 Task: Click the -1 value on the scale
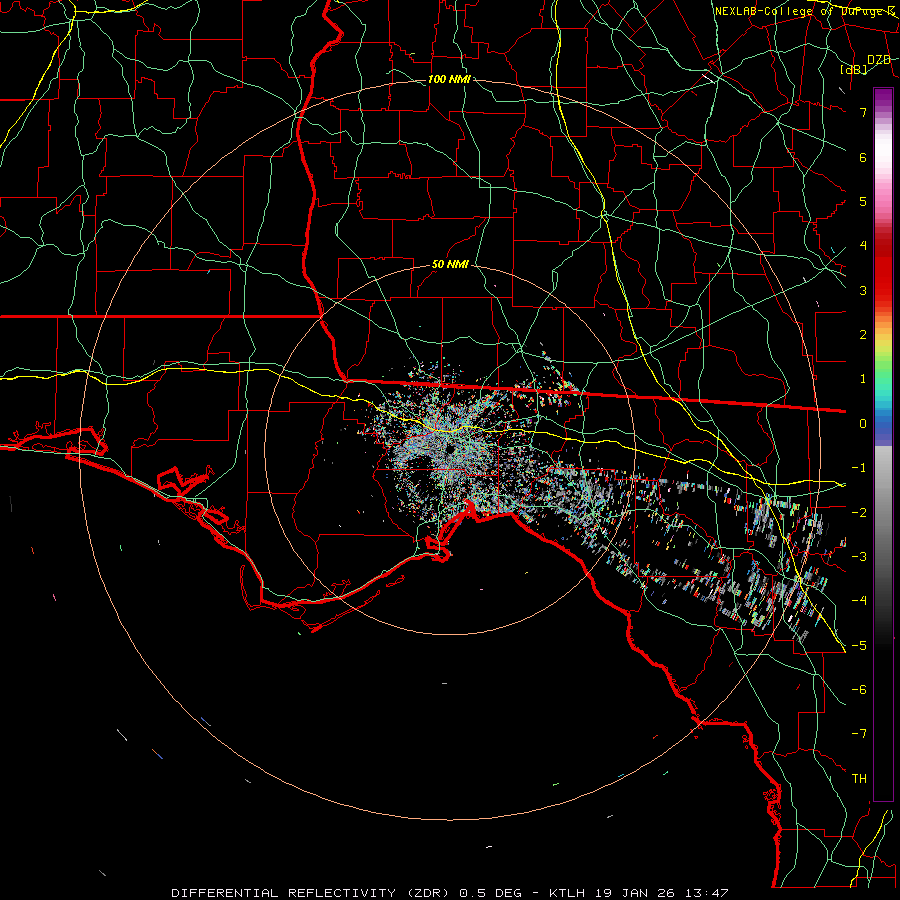coord(859,468)
